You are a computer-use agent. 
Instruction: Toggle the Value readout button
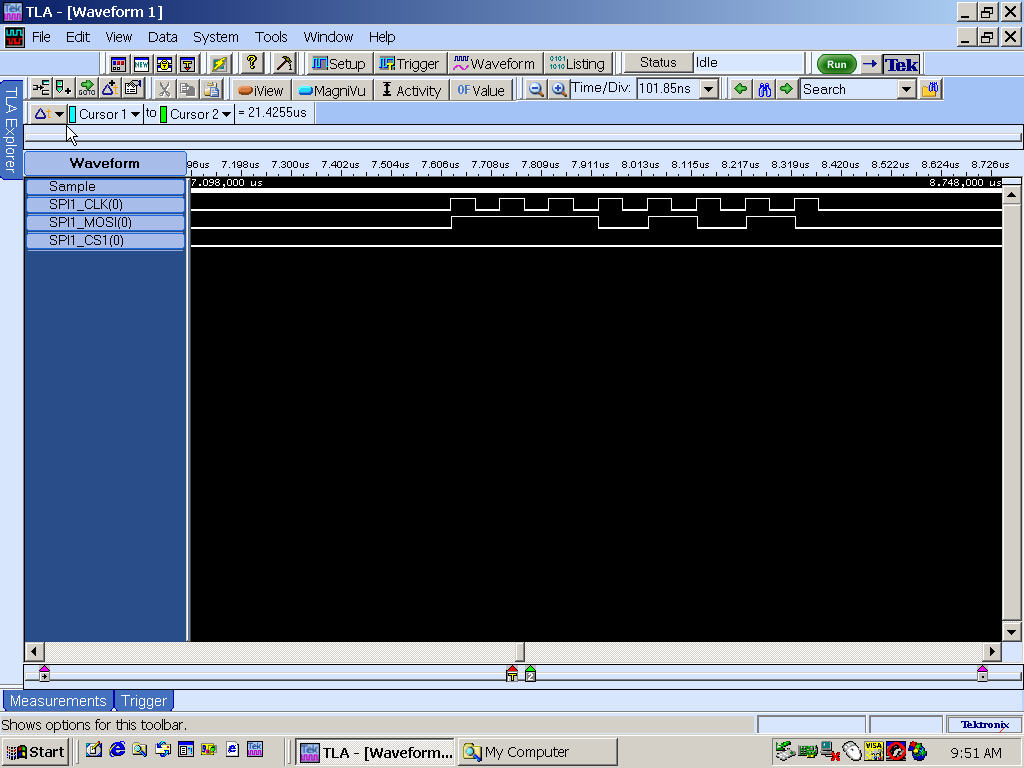point(481,90)
